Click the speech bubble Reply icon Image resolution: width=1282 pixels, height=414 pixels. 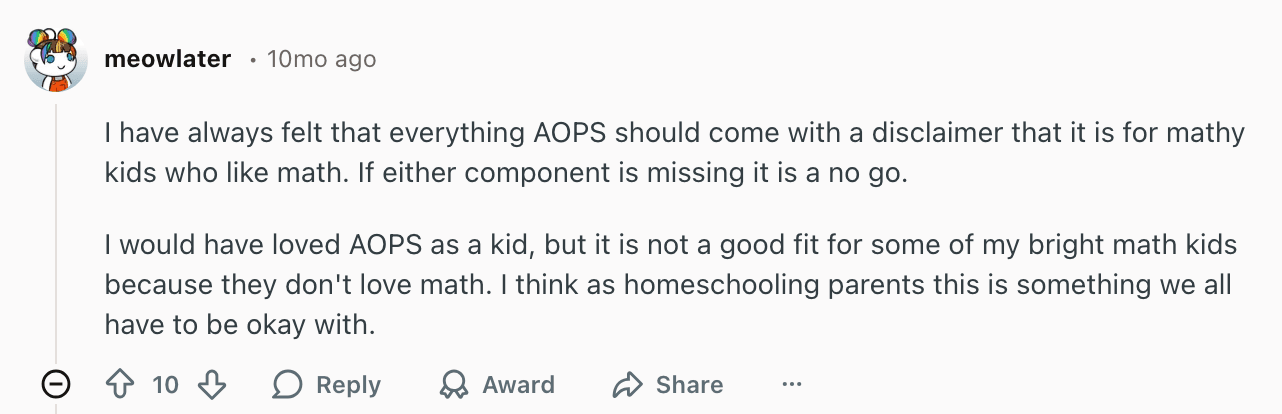coord(289,385)
